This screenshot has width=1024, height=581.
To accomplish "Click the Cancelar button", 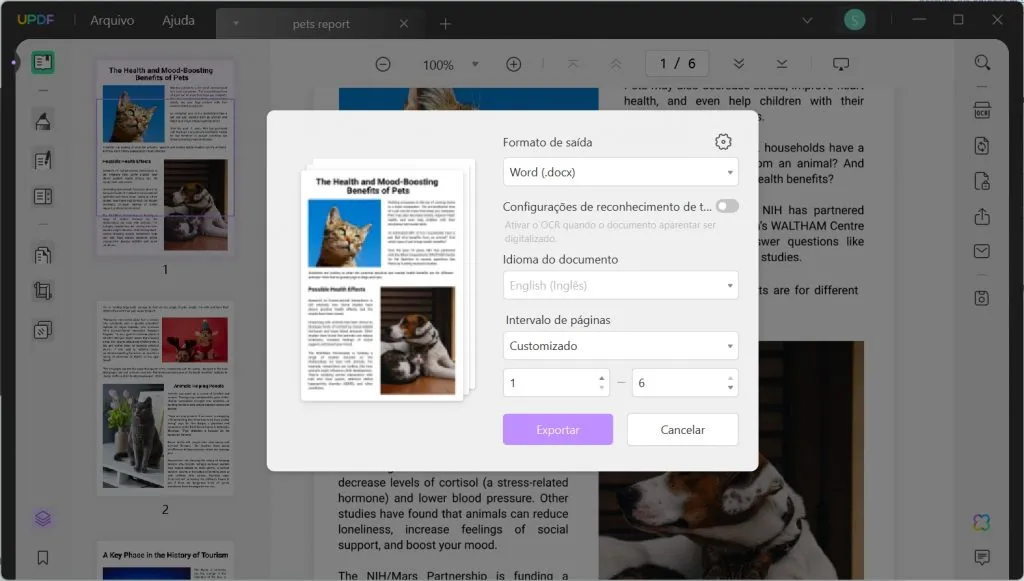I will [682, 429].
